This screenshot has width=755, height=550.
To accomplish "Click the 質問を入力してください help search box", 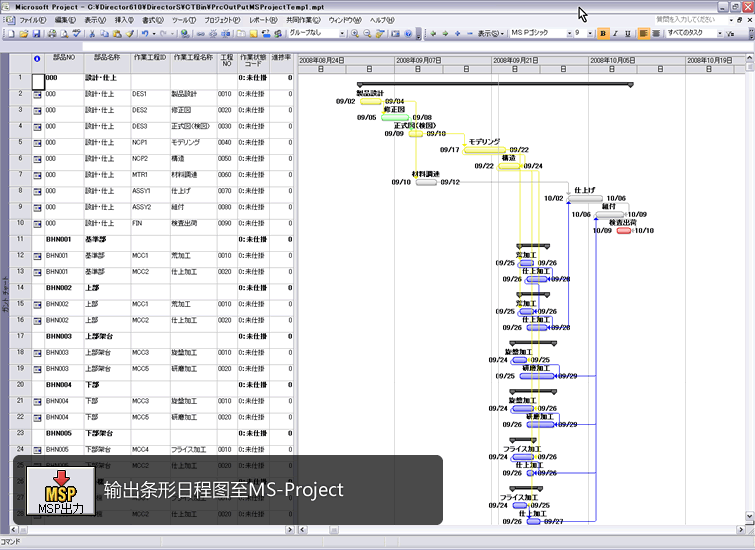I will [690, 20].
